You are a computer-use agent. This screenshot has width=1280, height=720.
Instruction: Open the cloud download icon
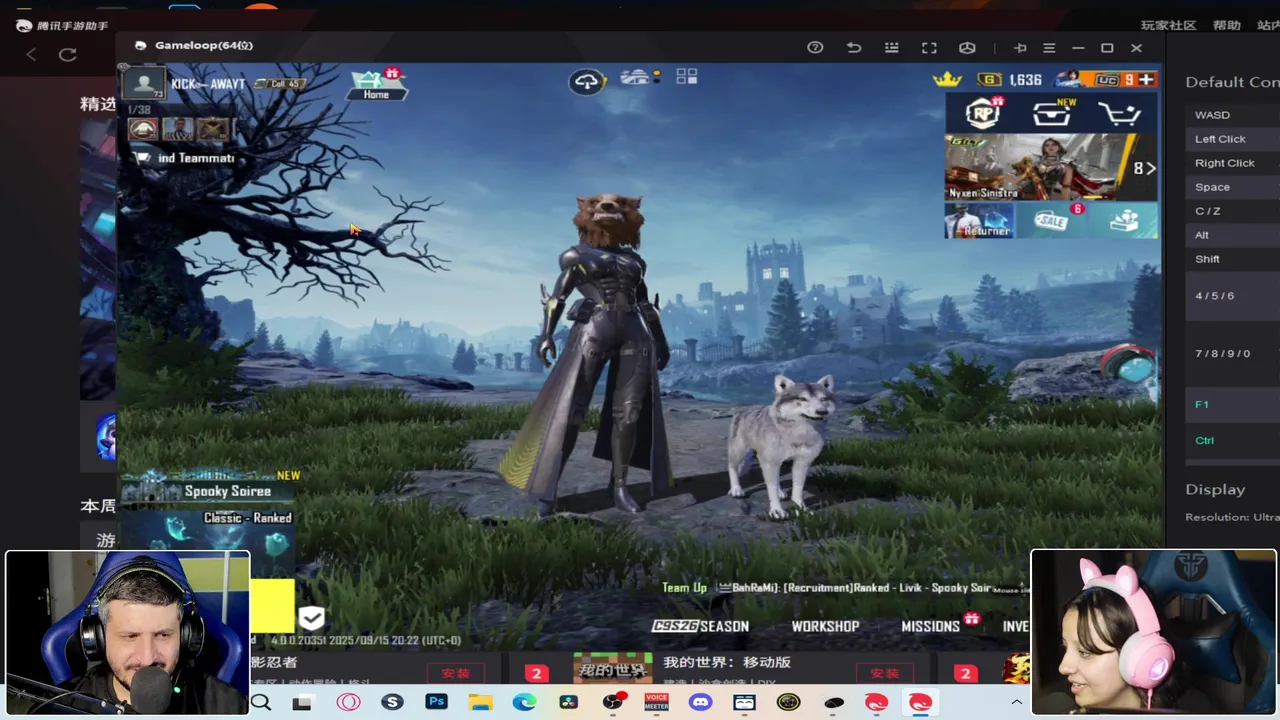(x=587, y=81)
